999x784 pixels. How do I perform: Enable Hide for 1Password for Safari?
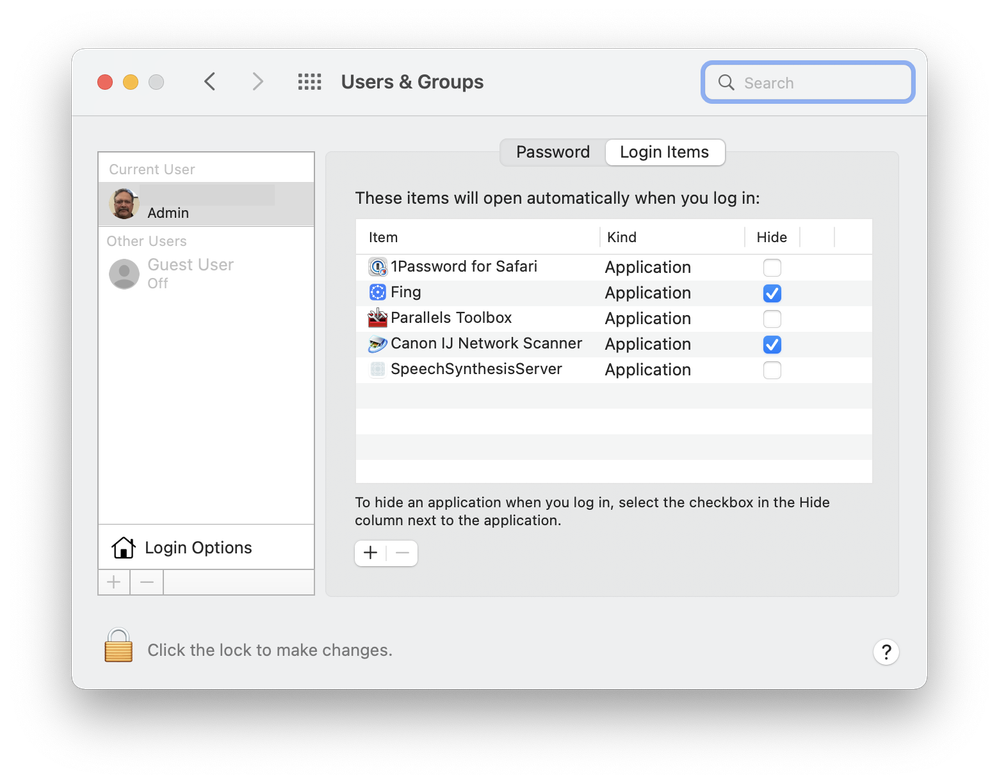(x=772, y=268)
